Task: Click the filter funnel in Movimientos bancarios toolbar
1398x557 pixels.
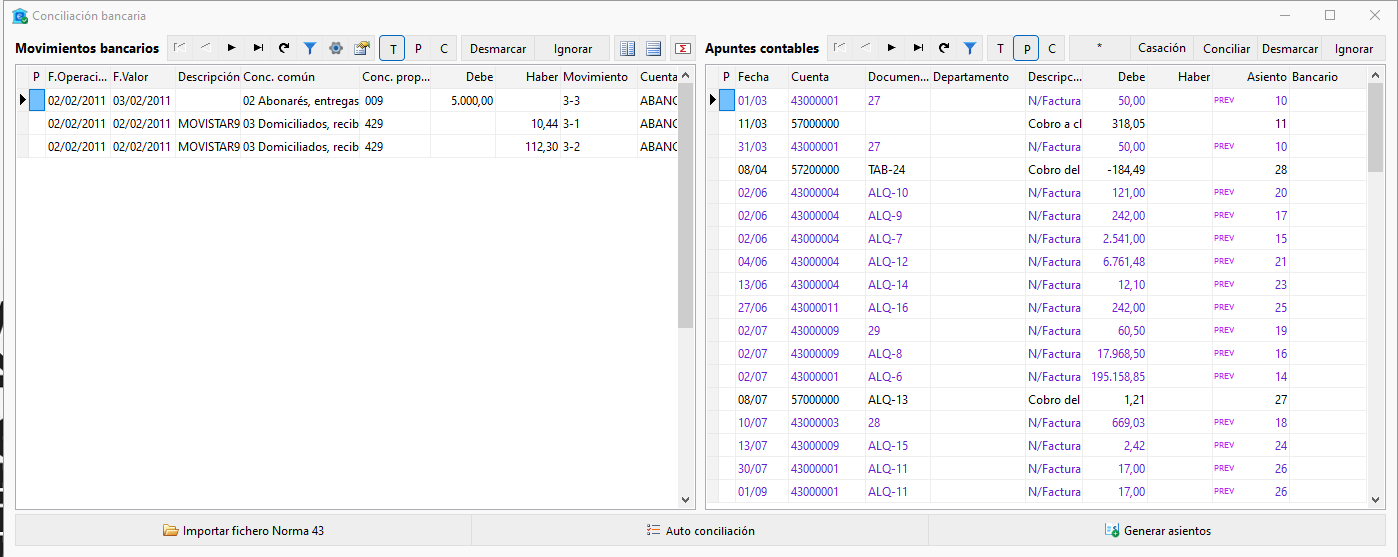Action: pyautogui.click(x=310, y=48)
